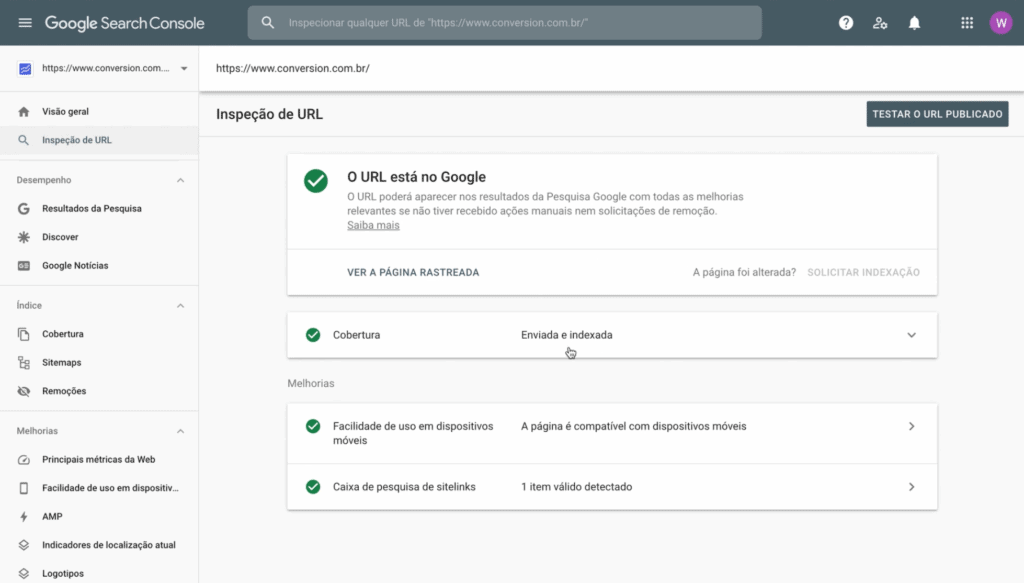
Task: Focus the URL inspection search field
Action: click(x=504, y=23)
